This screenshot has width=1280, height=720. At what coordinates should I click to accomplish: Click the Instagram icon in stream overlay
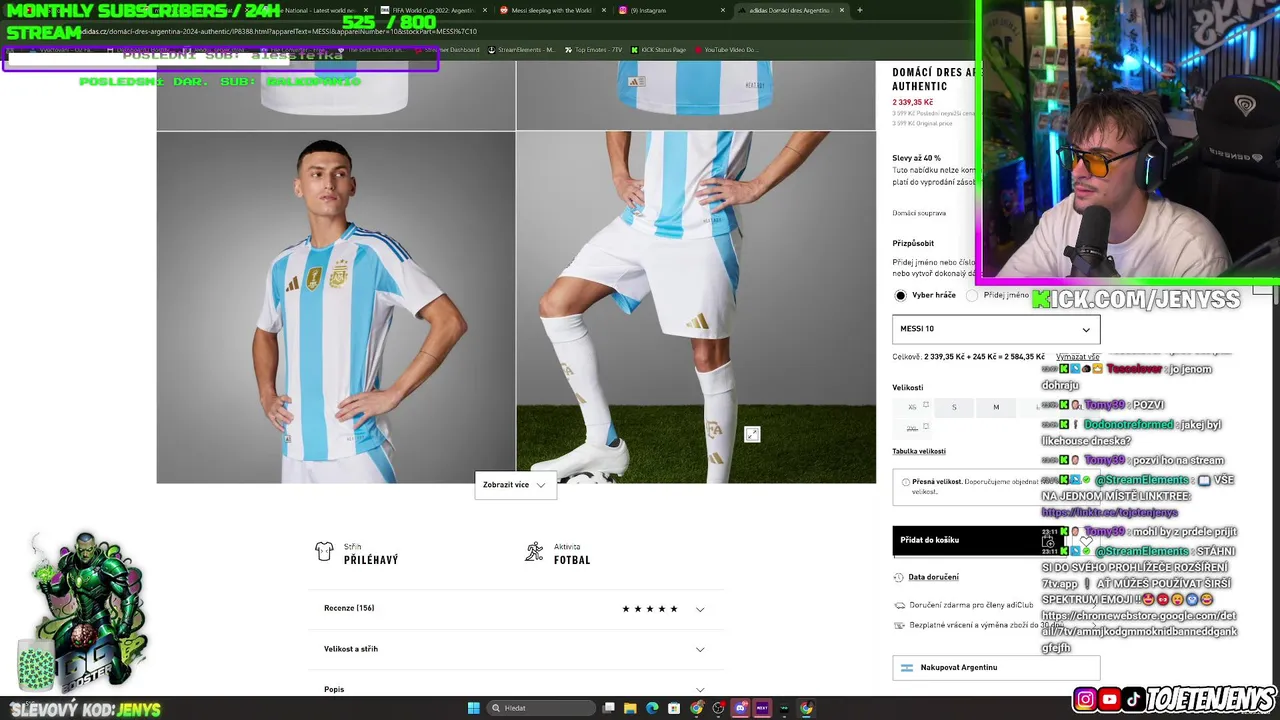(1086, 699)
